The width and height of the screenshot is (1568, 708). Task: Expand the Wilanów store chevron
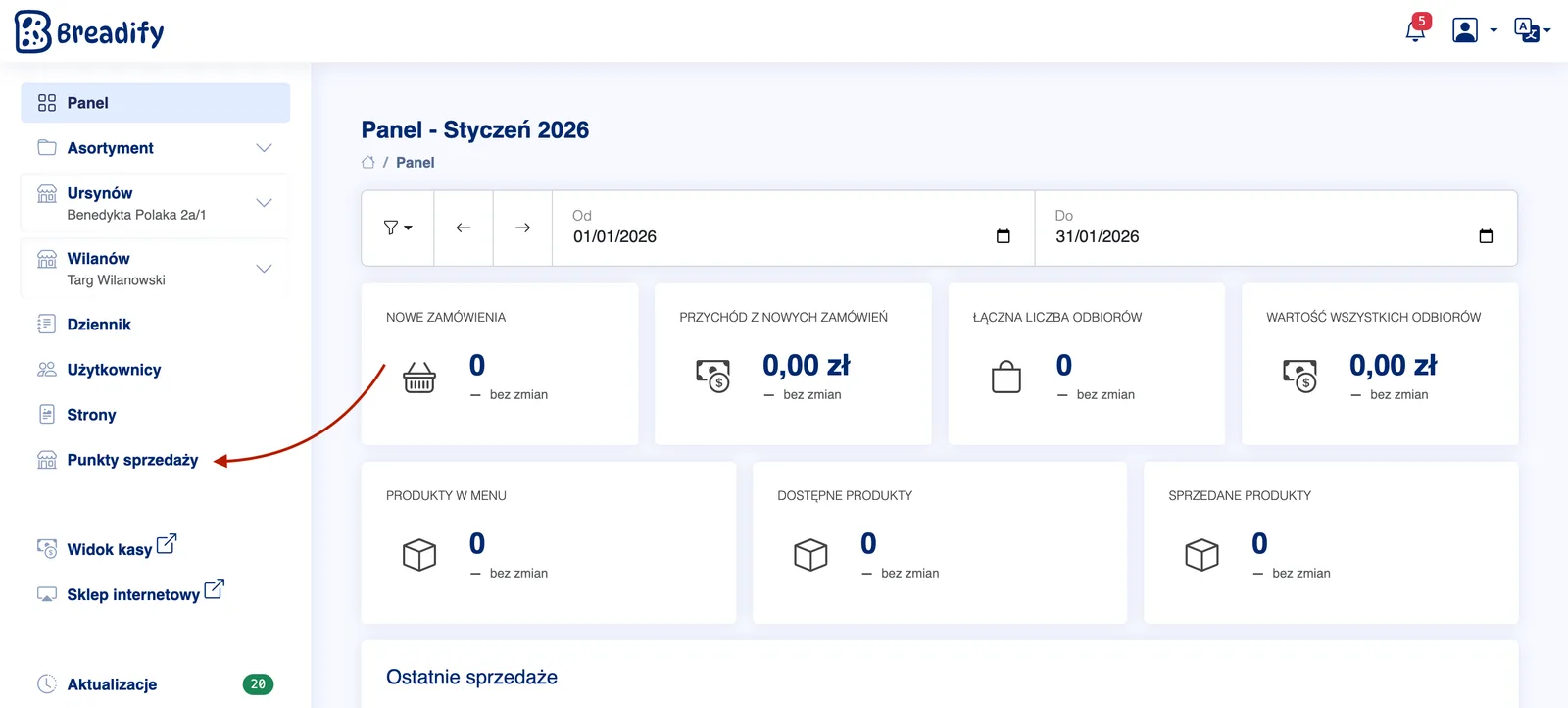pos(264,269)
